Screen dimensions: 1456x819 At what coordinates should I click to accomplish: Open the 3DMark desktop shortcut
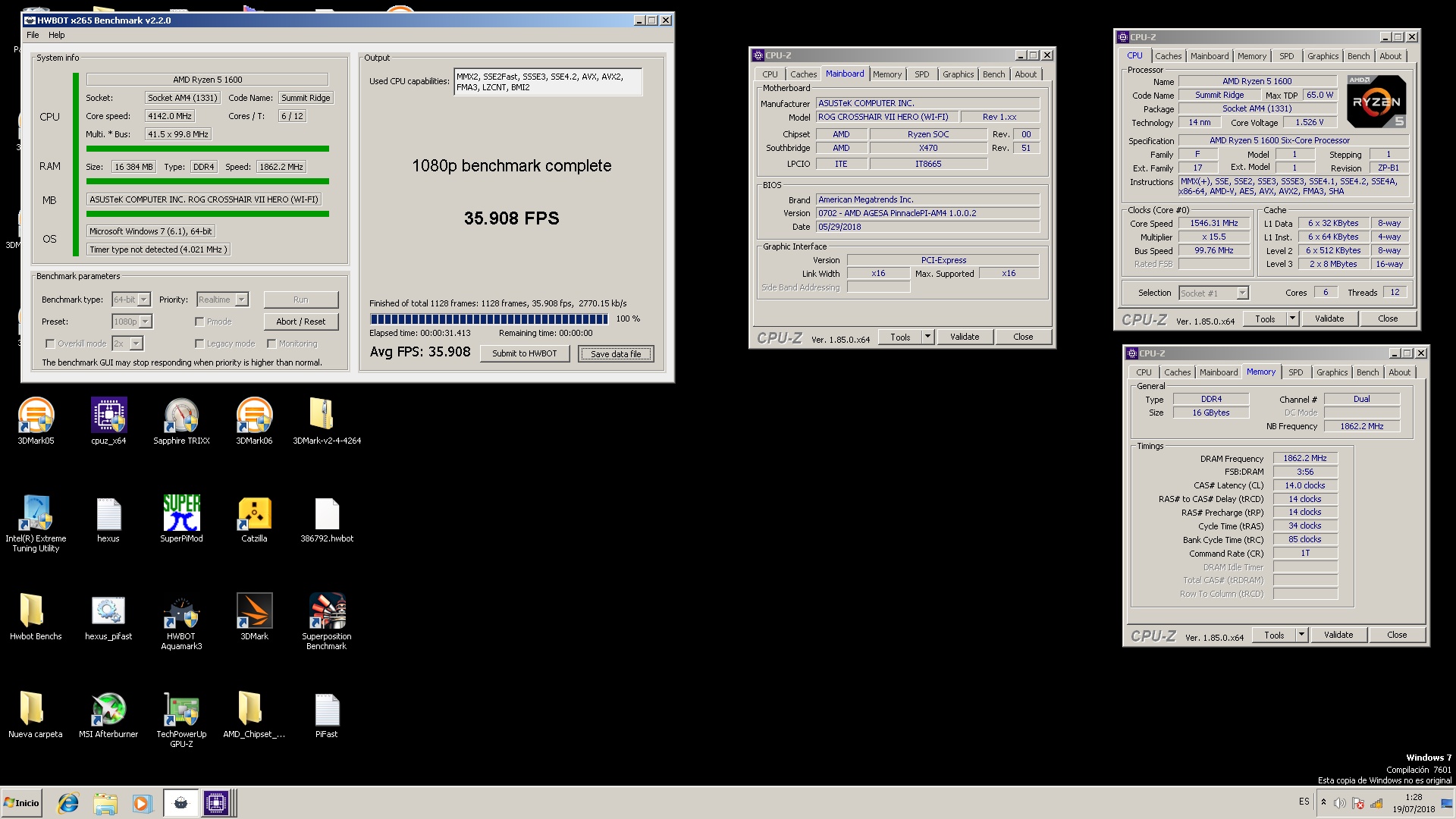pos(254,617)
